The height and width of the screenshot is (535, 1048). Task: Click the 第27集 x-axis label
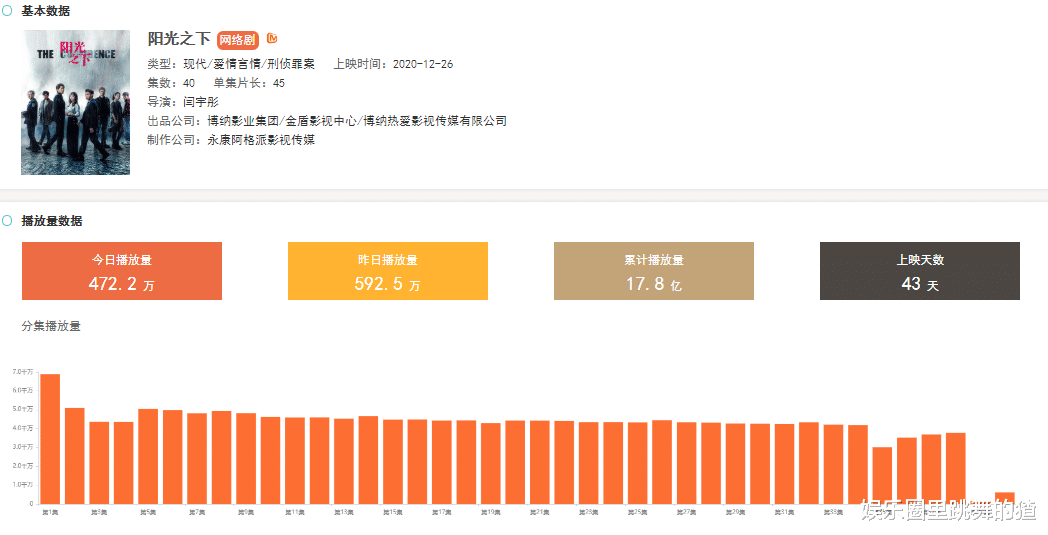tap(686, 512)
